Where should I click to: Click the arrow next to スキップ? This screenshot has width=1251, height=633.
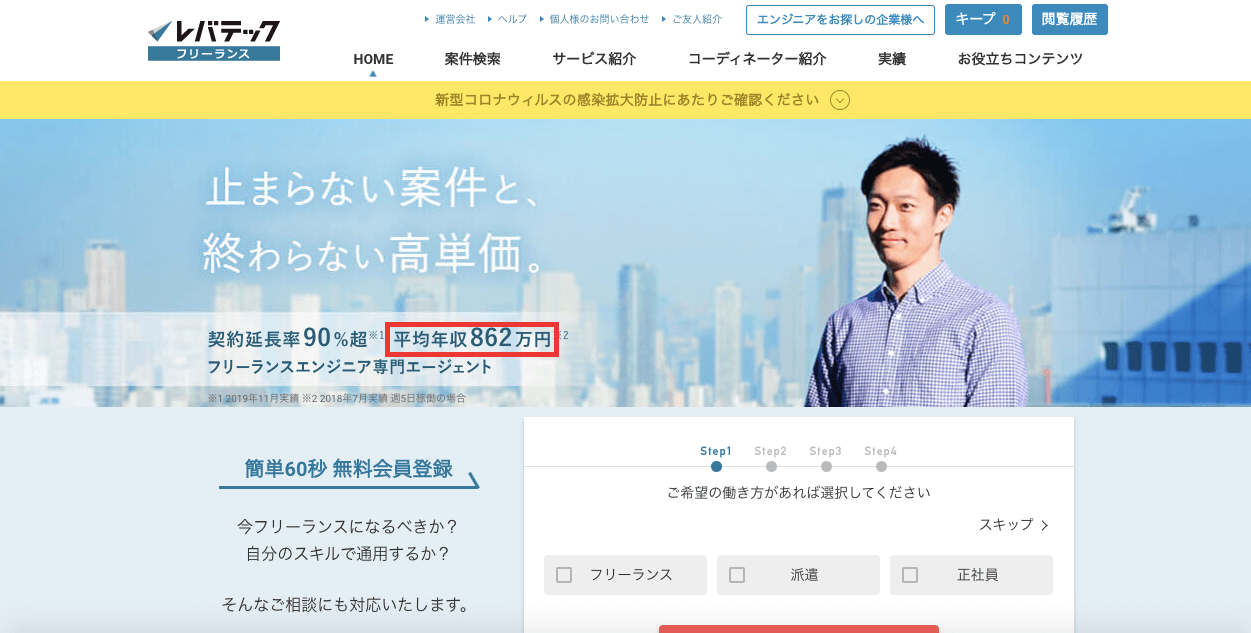pyautogui.click(x=1045, y=525)
